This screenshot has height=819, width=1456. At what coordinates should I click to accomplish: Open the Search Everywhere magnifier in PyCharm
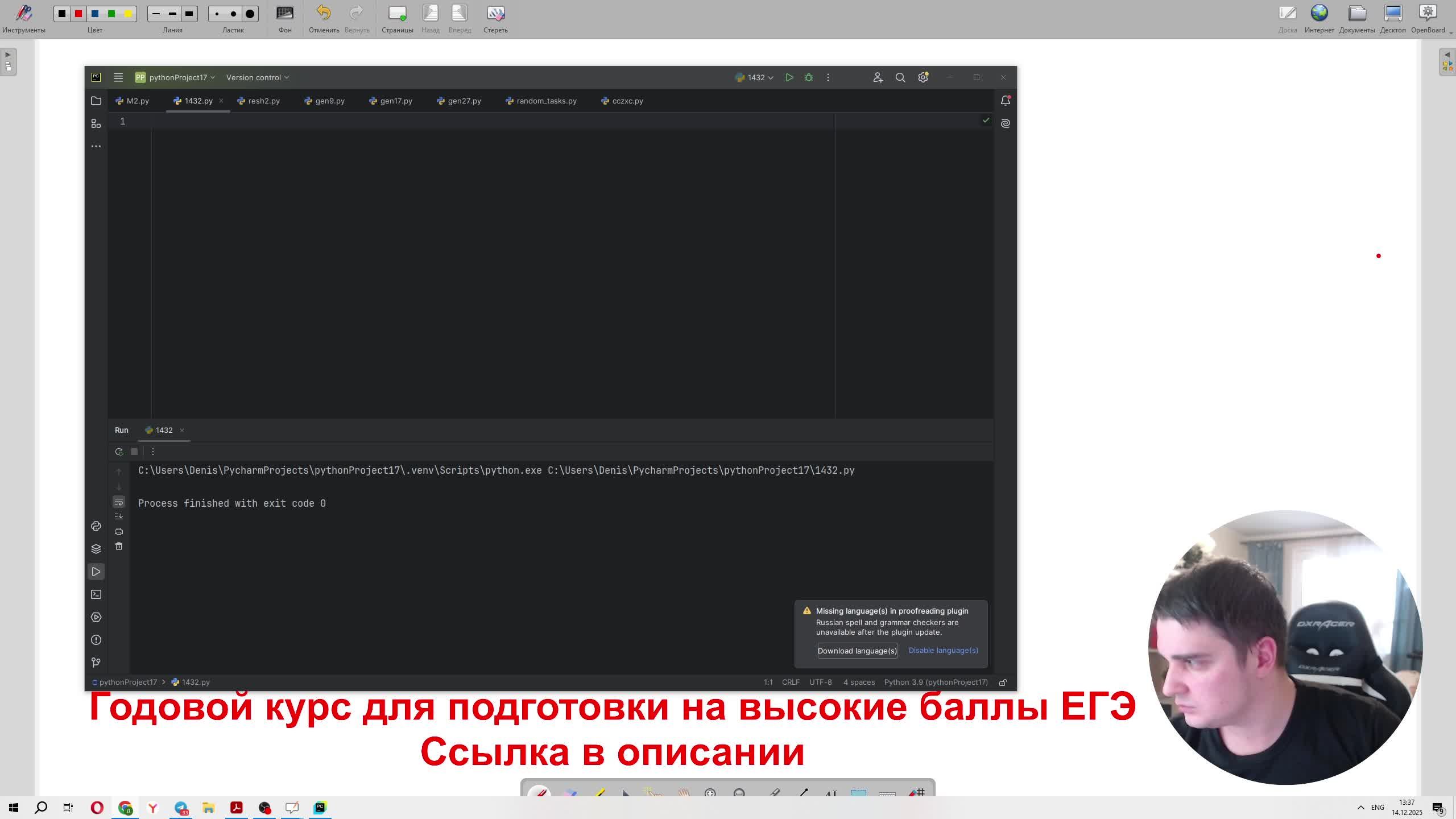[900, 77]
